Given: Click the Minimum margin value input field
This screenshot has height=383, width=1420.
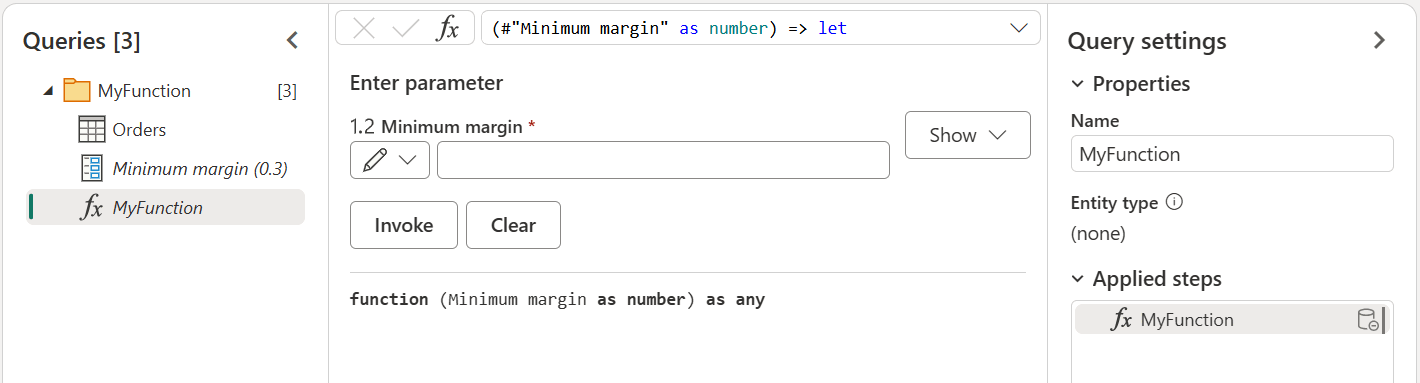Looking at the screenshot, I should [x=663, y=160].
